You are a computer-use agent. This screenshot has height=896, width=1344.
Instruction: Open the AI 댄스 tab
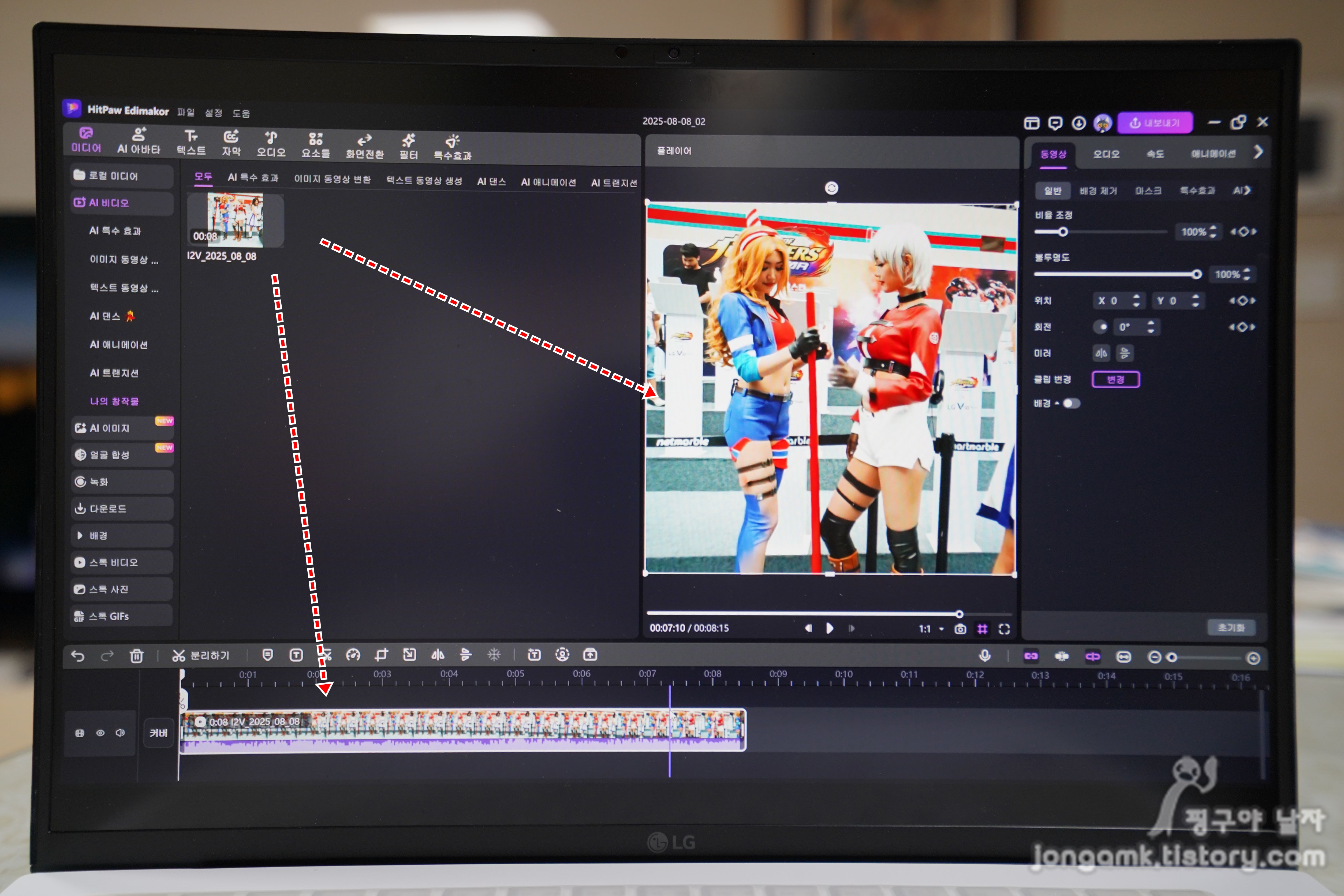[491, 182]
